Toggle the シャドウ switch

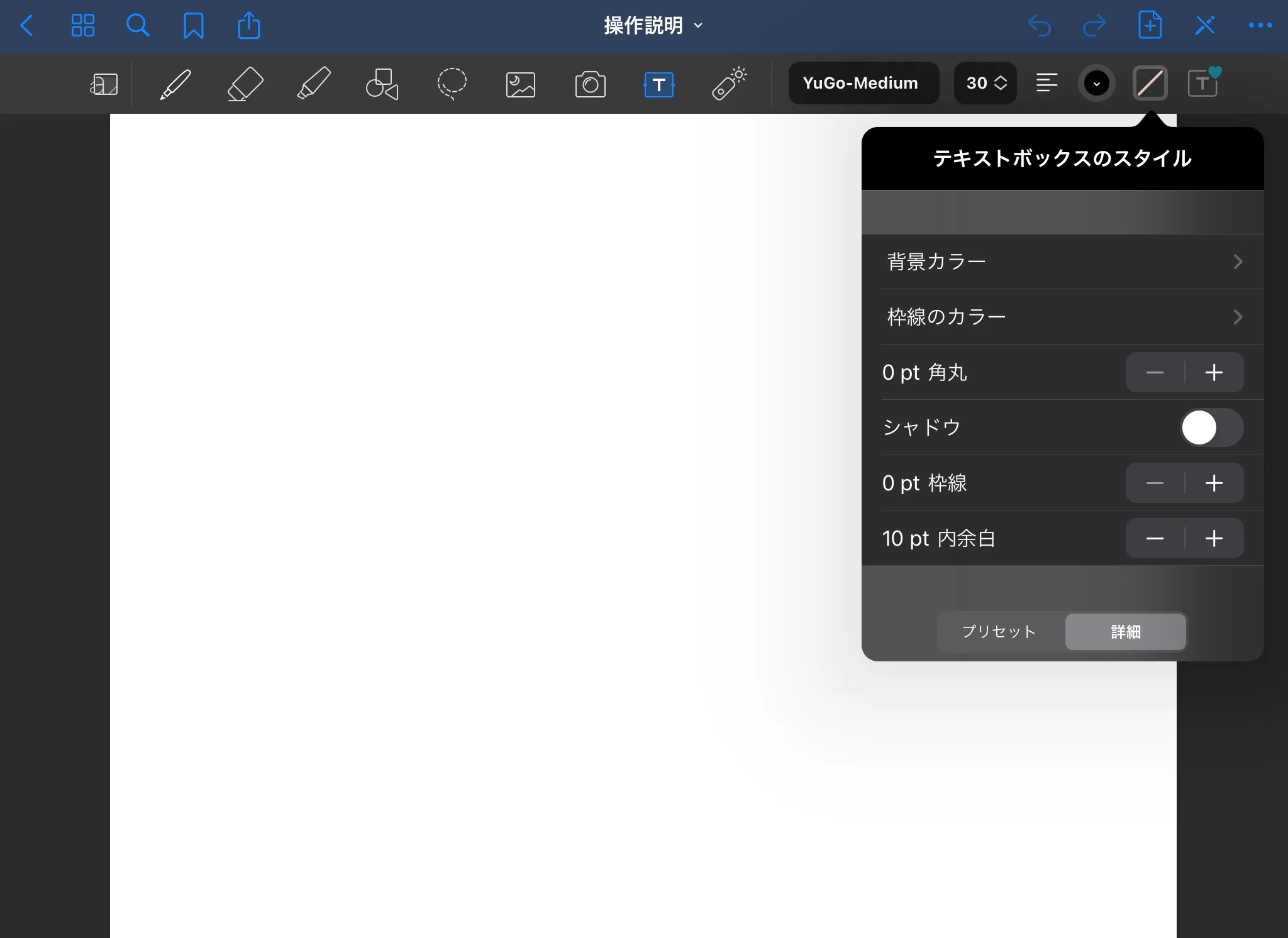pyautogui.click(x=1211, y=428)
